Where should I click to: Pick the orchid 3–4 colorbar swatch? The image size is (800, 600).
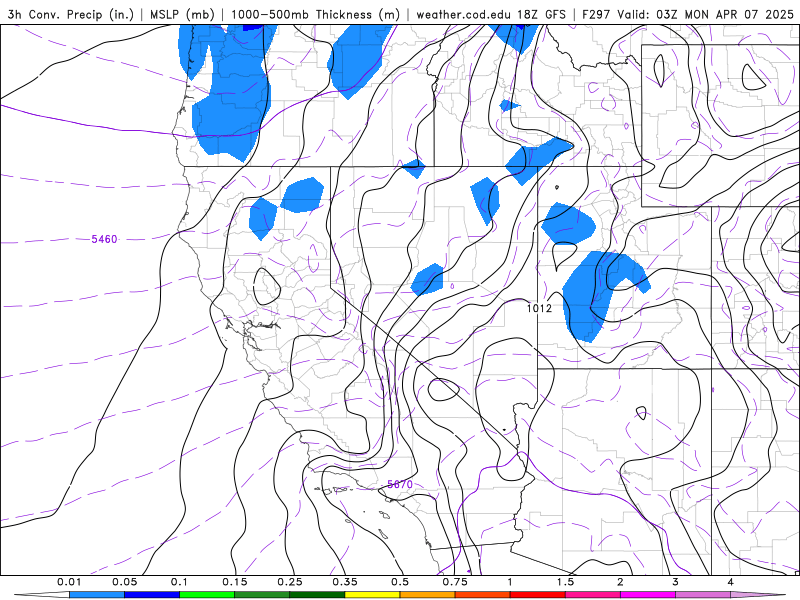tap(703, 595)
